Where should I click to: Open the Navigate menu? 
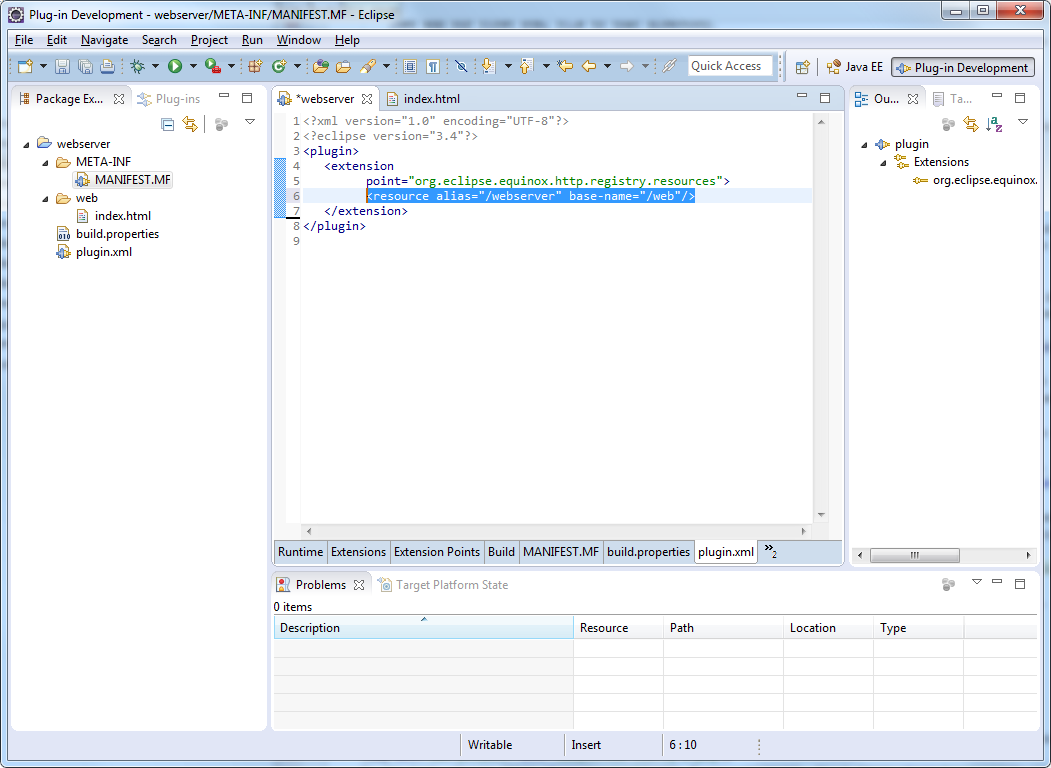pyautogui.click(x=104, y=40)
